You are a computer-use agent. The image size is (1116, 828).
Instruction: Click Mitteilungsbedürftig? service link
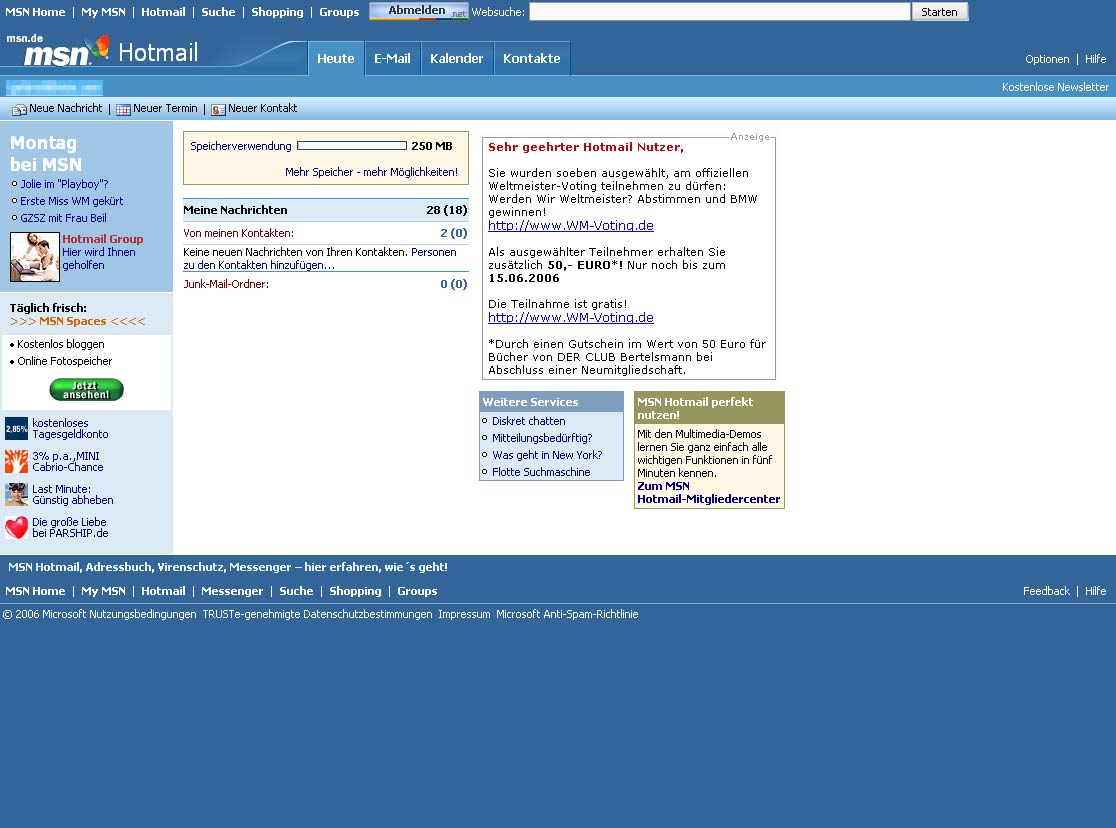(x=542, y=438)
